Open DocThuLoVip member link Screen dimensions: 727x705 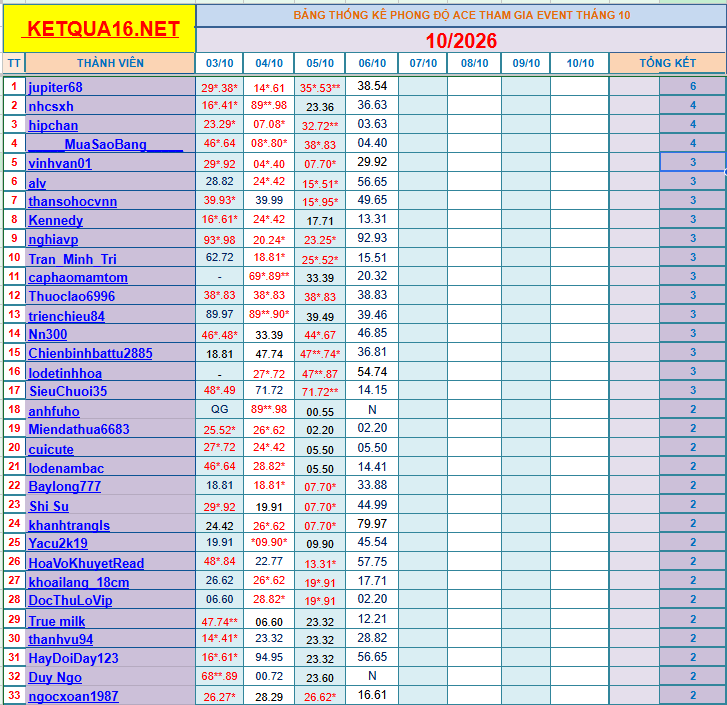[x=70, y=600]
